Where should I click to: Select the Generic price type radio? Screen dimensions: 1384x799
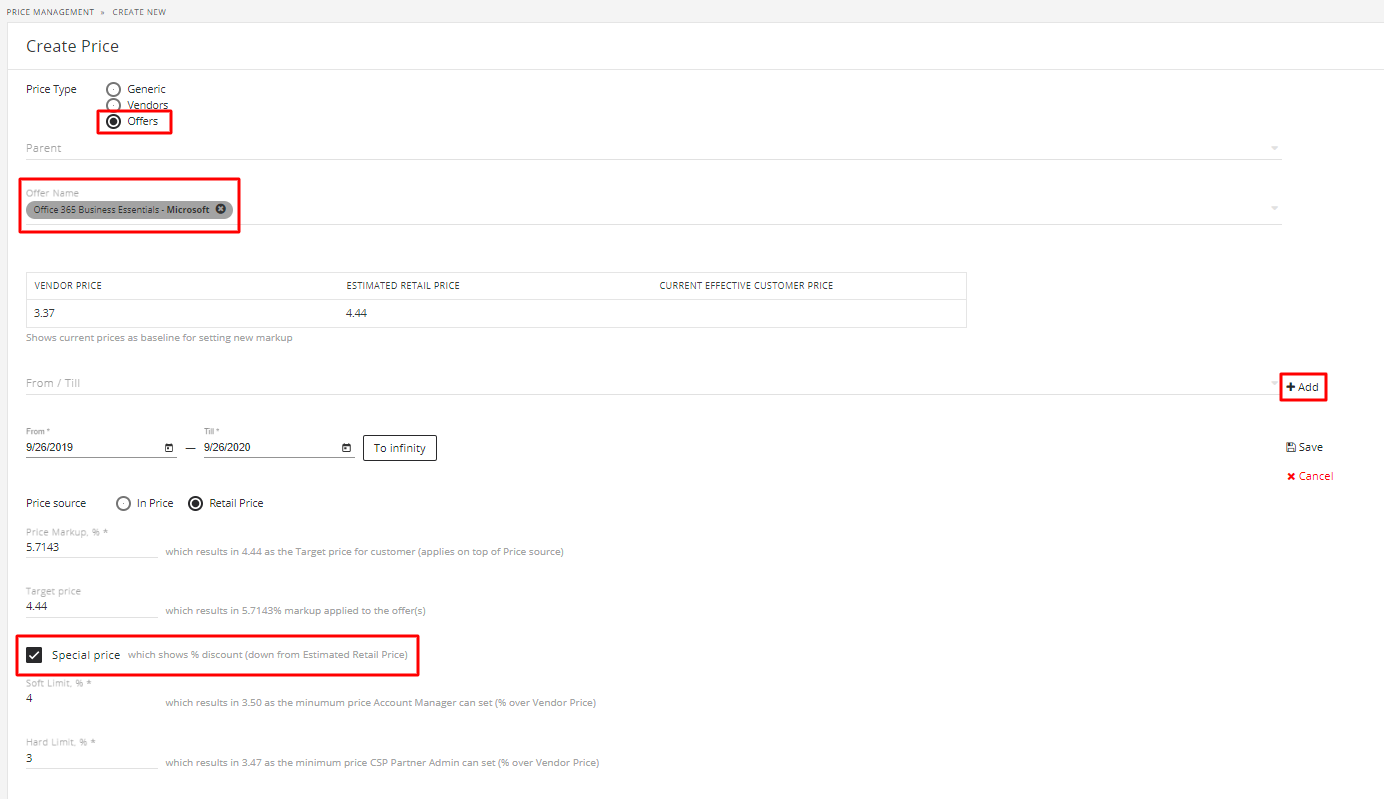click(x=113, y=89)
